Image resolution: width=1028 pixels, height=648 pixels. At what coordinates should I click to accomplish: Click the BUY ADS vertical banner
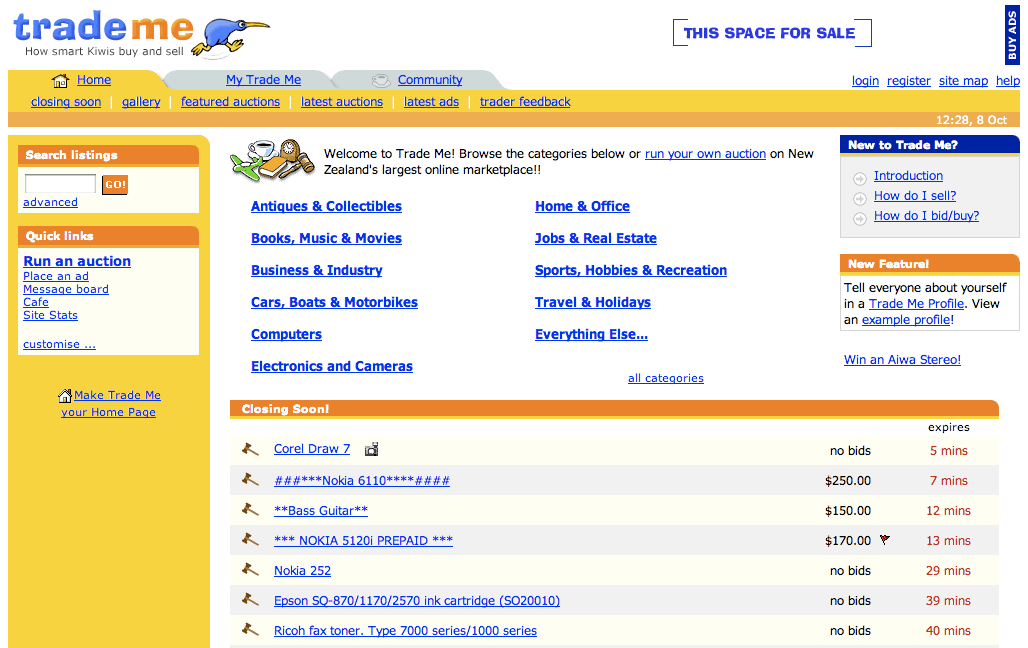click(x=1012, y=35)
